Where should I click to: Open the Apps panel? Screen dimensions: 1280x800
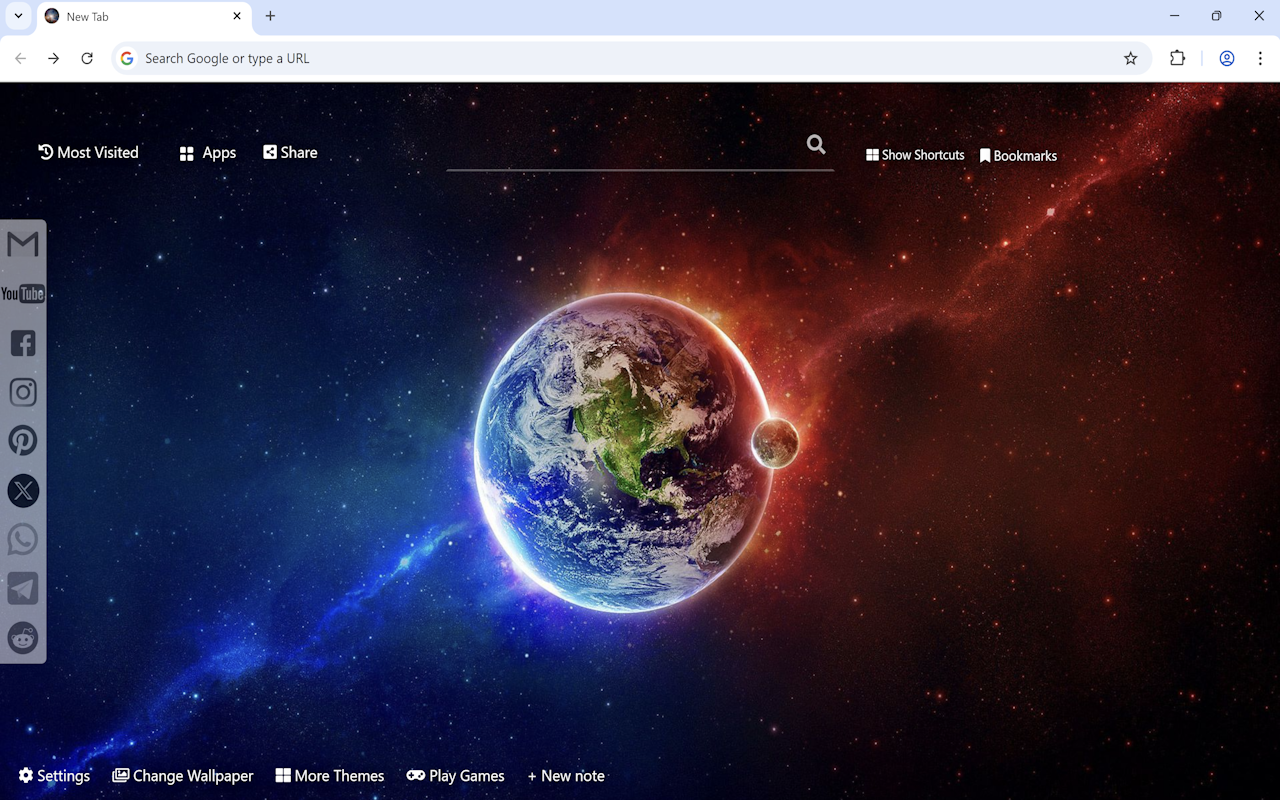point(207,152)
